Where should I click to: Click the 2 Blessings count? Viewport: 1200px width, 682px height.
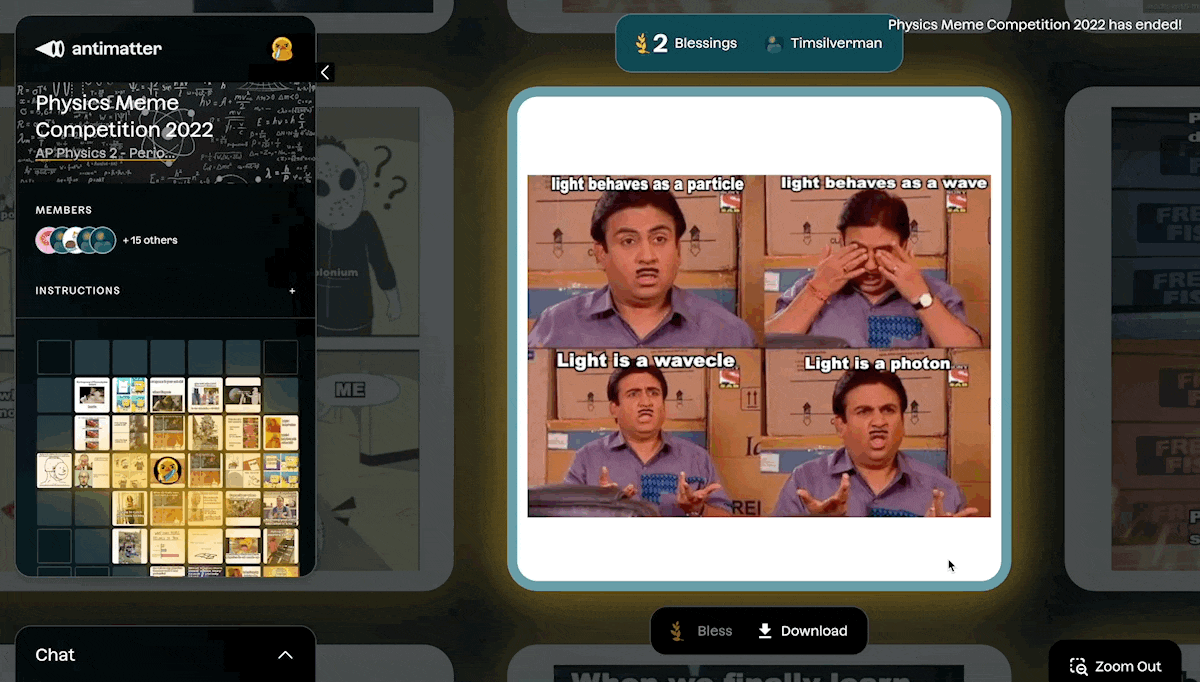pyautogui.click(x=695, y=43)
